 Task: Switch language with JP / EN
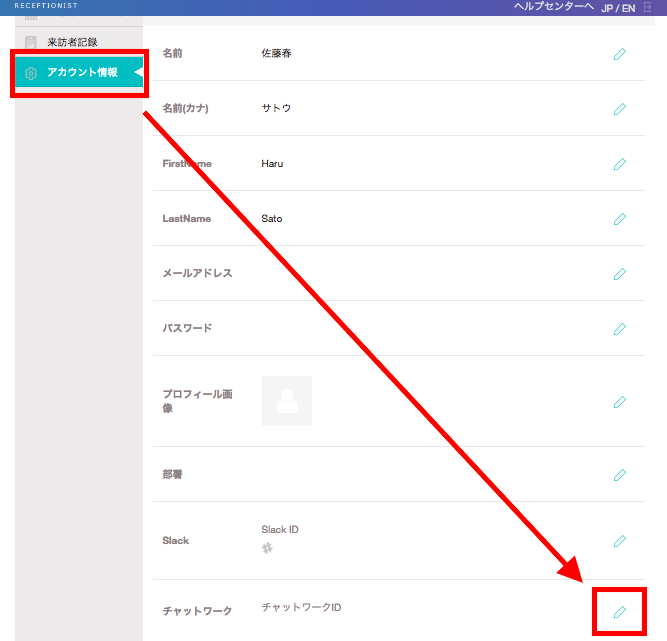pyautogui.click(x=618, y=8)
